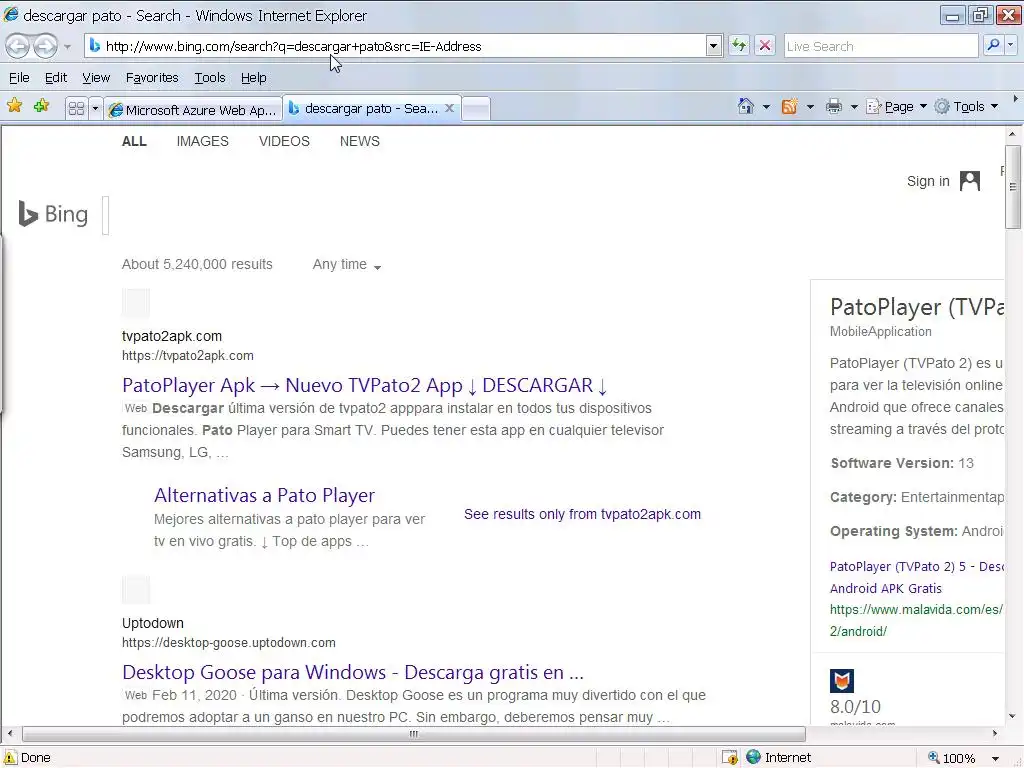This screenshot has width=1024, height=768.
Task: Open the Edit menu
Action: pos(56,78)
